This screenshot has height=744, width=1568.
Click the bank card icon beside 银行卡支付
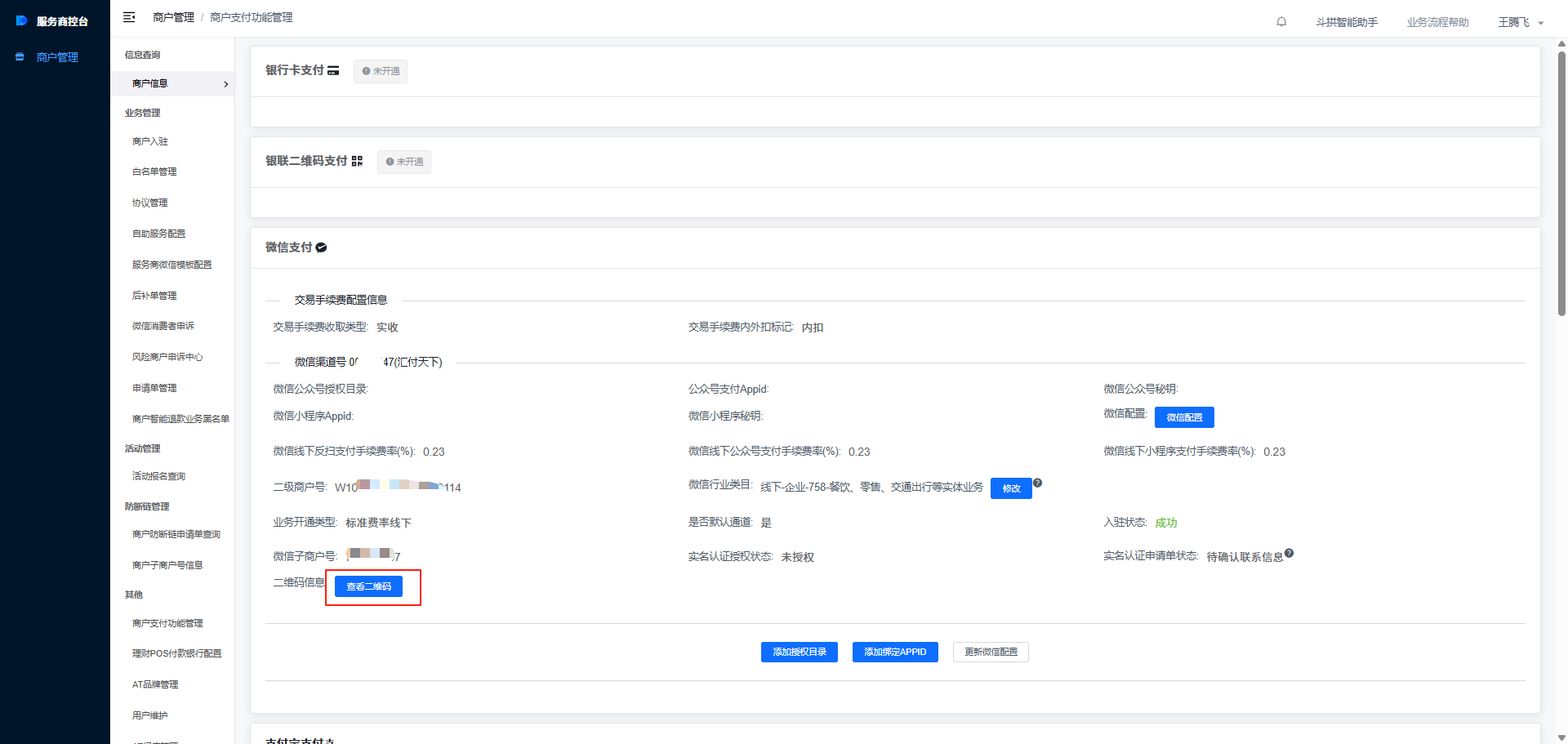333,71
